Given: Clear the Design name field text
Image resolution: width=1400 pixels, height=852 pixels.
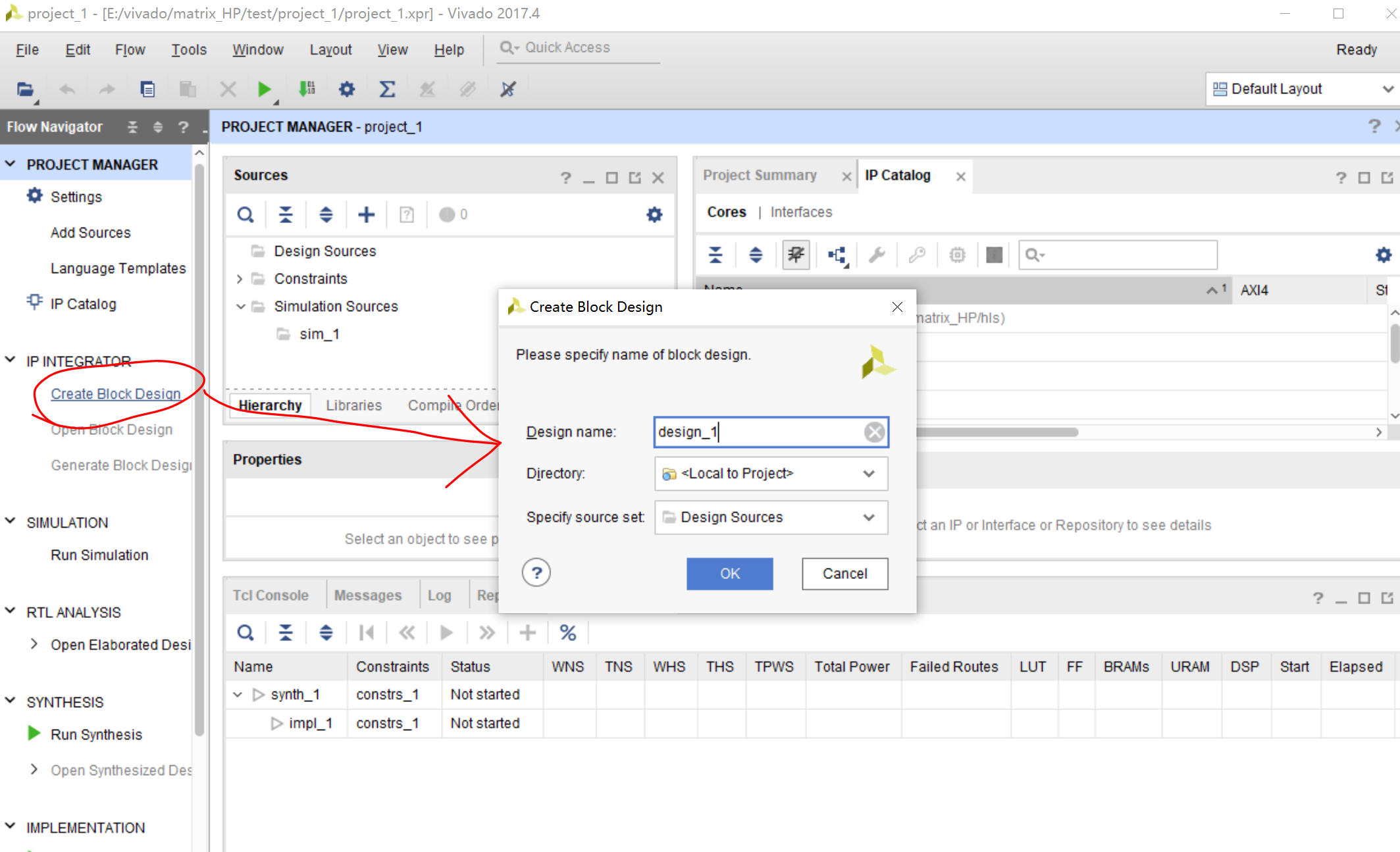Looking at the screenshot, I should pyautogui.click(x=874, y=432).
